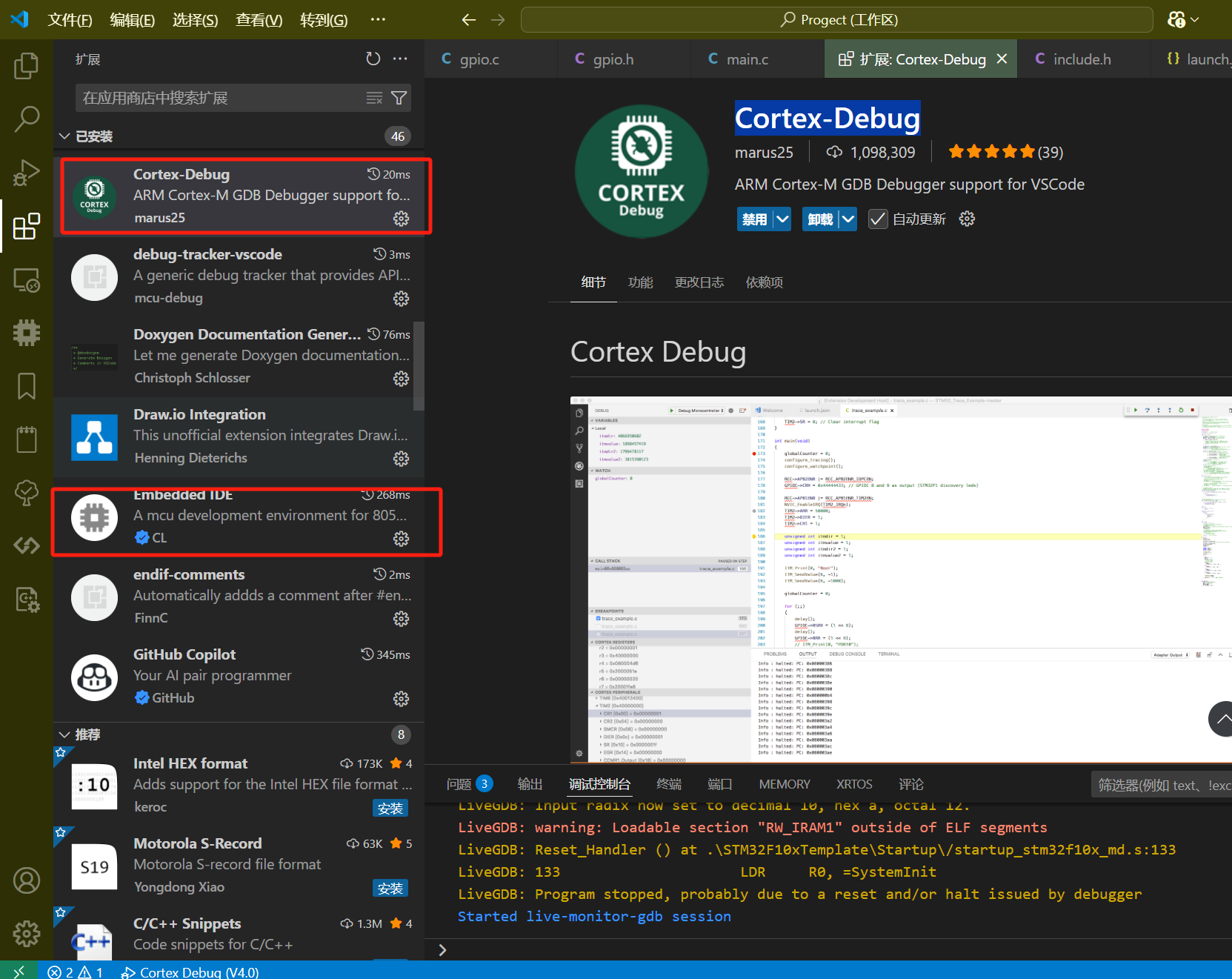Open the 选择(S) menu
1232x979 pixels.
(x=195, y=19)
